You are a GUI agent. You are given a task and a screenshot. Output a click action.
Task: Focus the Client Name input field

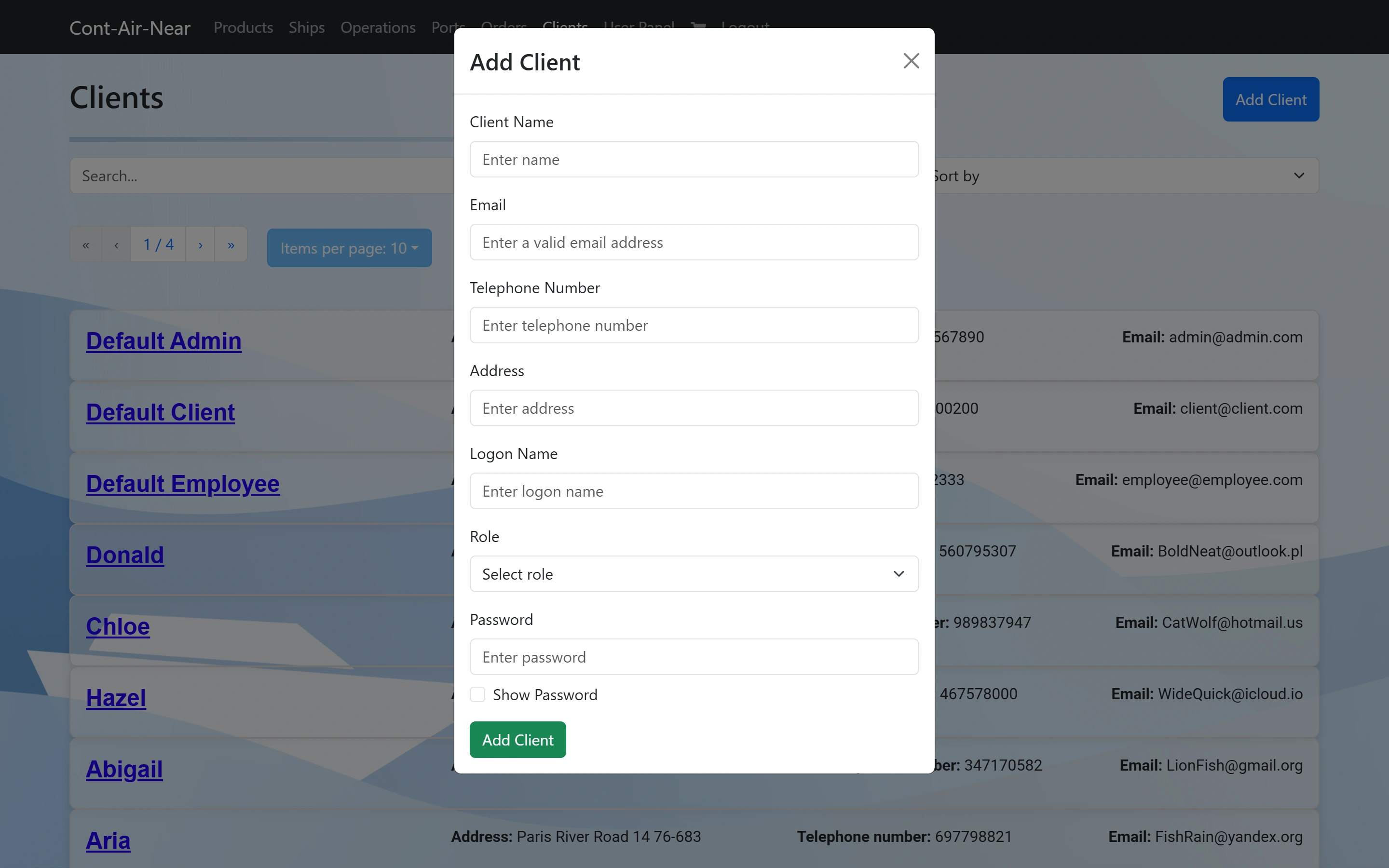pos(694,159)
